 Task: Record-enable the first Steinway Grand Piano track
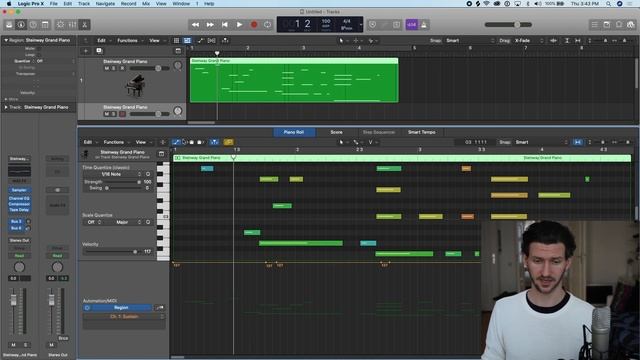click(x=122, y=68)
